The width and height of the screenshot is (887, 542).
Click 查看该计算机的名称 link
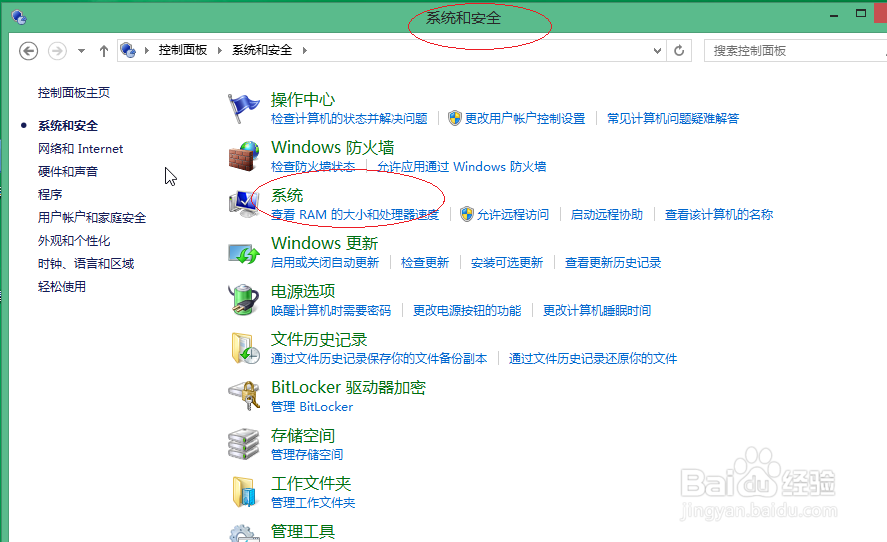click(719, 214)
